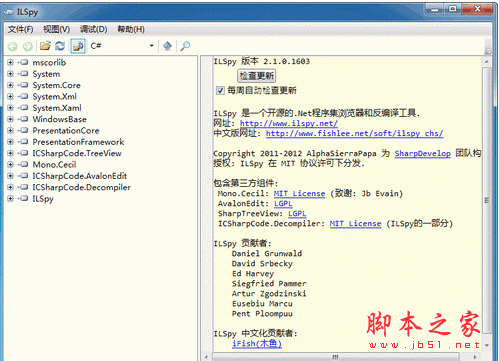Expand the PresentationFramework assembly node
This screenshot has width=499, height=361.
click(x=10, y=142)
